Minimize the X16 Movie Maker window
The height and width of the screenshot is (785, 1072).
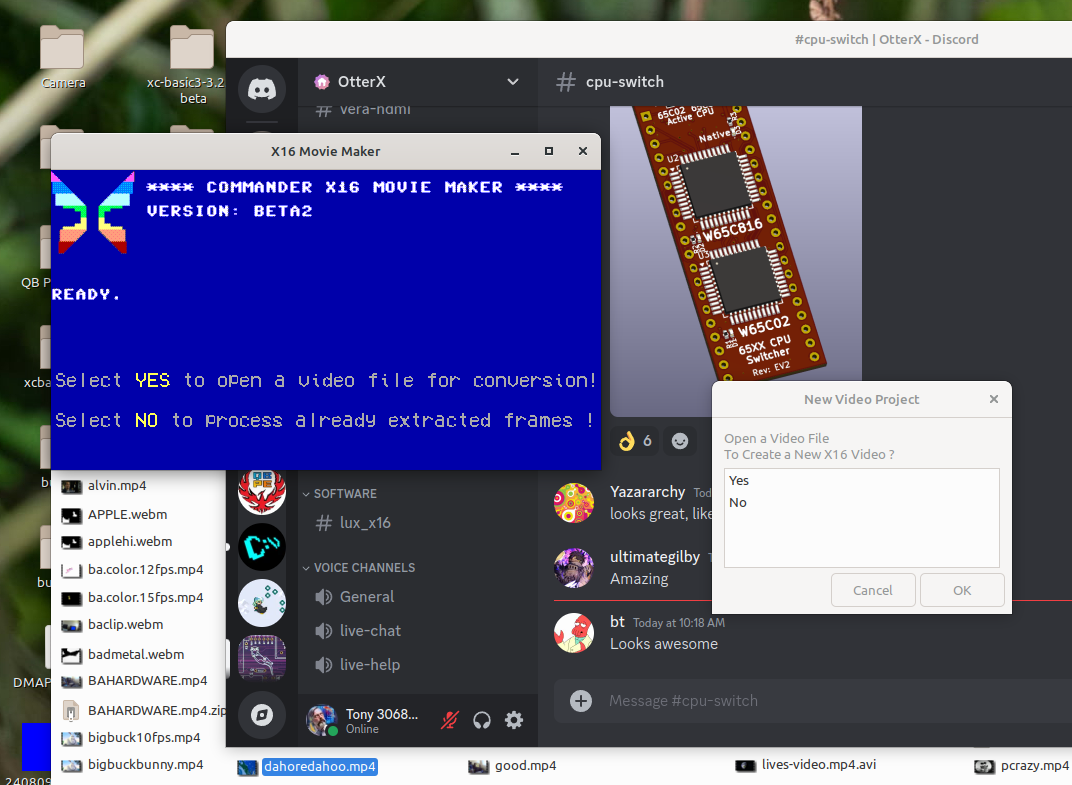(x=515, y=151)
